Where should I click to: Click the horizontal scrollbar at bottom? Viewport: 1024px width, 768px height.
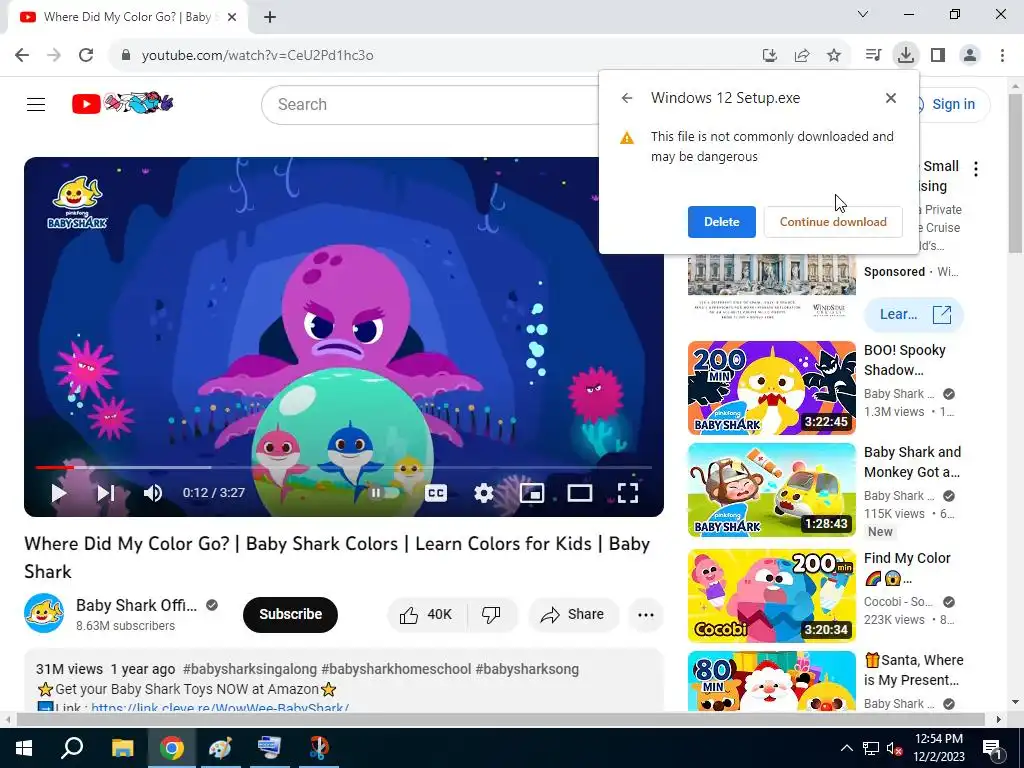click(500, 719)
